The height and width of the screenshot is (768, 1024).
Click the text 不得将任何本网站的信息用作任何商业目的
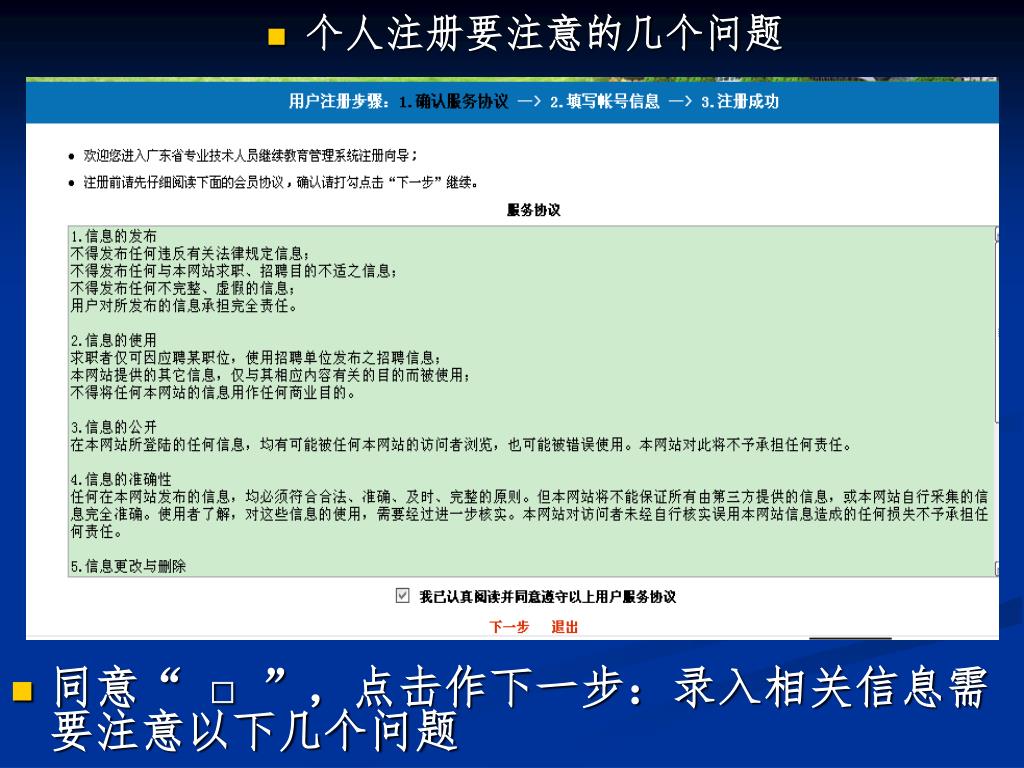tap(213, 392)
